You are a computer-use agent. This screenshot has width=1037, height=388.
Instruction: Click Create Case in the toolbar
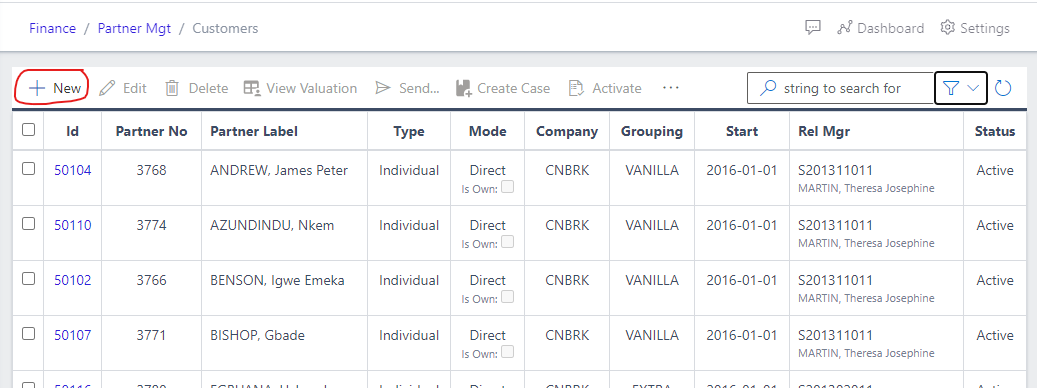click(x=503, y=89)
